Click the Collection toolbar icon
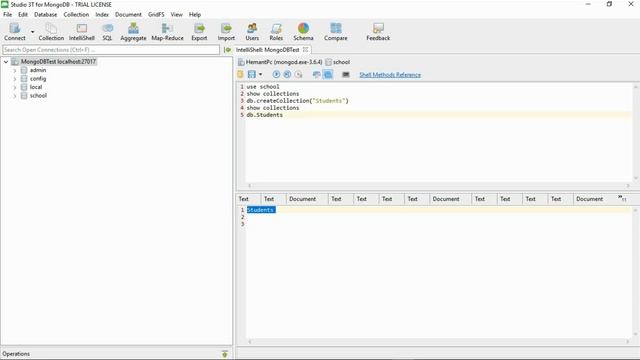Viewport: 640px width, 360px height. pos(51,32)
